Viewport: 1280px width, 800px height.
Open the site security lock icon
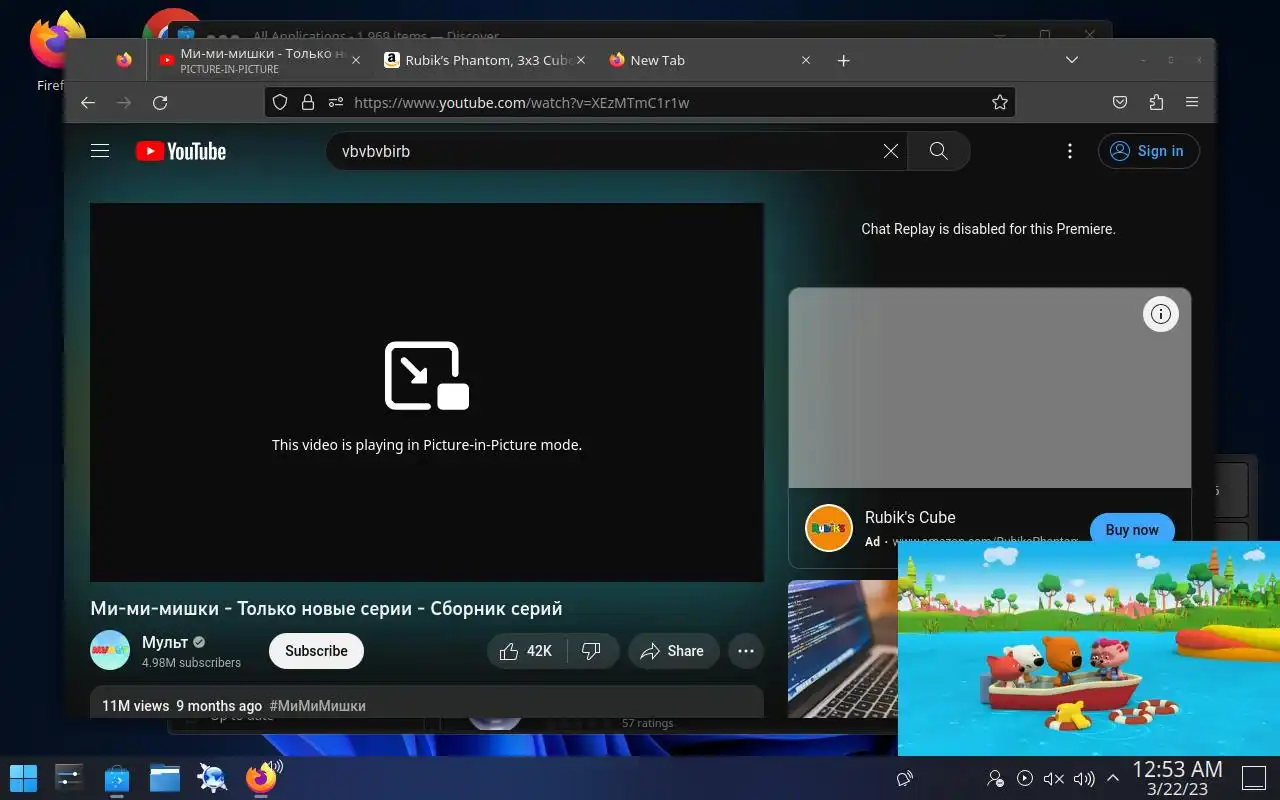click(308, 102)
